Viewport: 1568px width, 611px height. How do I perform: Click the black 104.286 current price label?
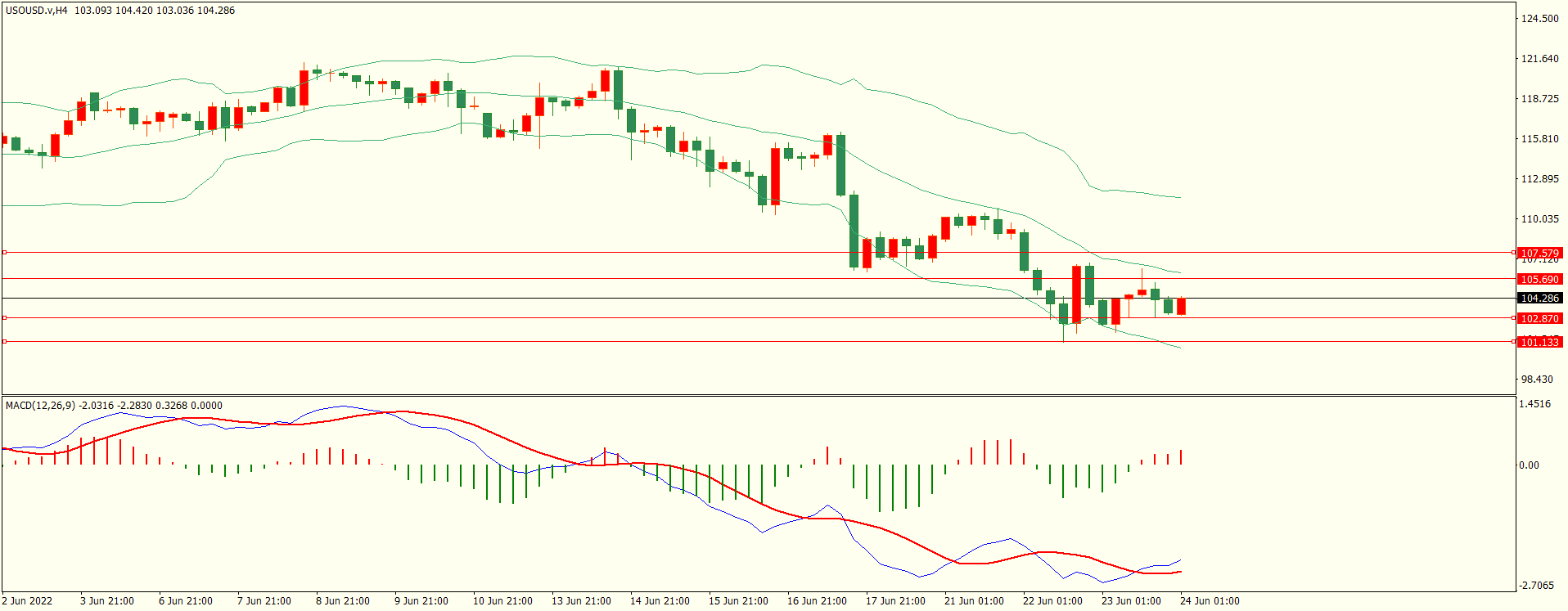click(1539, 299)
